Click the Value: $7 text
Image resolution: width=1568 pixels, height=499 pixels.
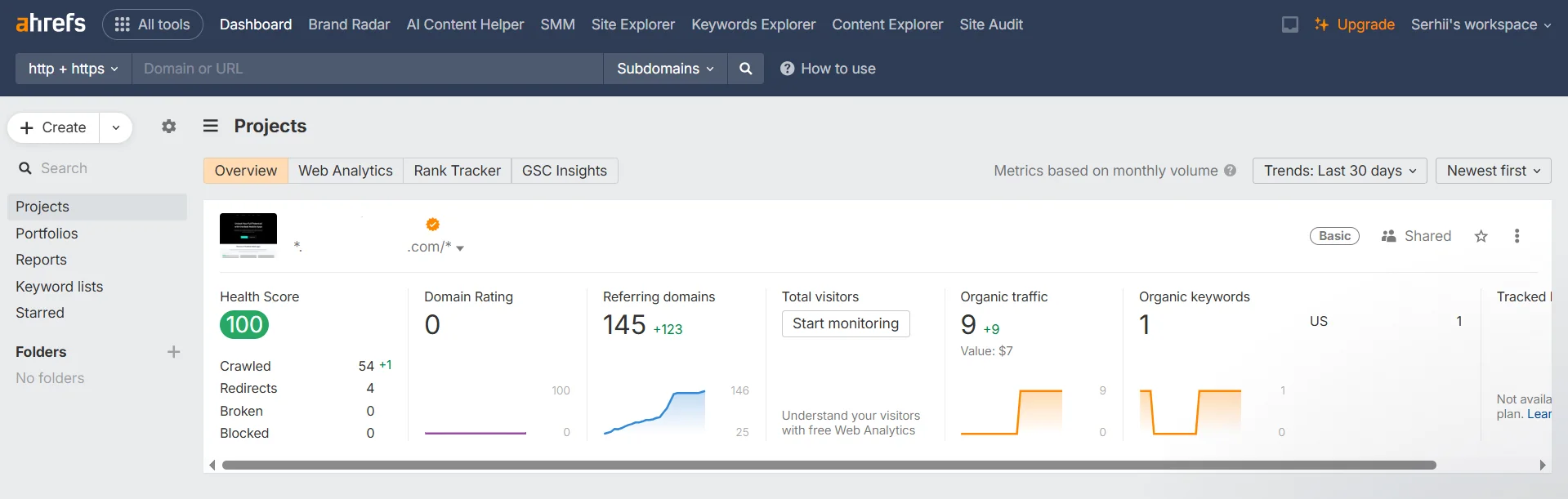(986, 351)
